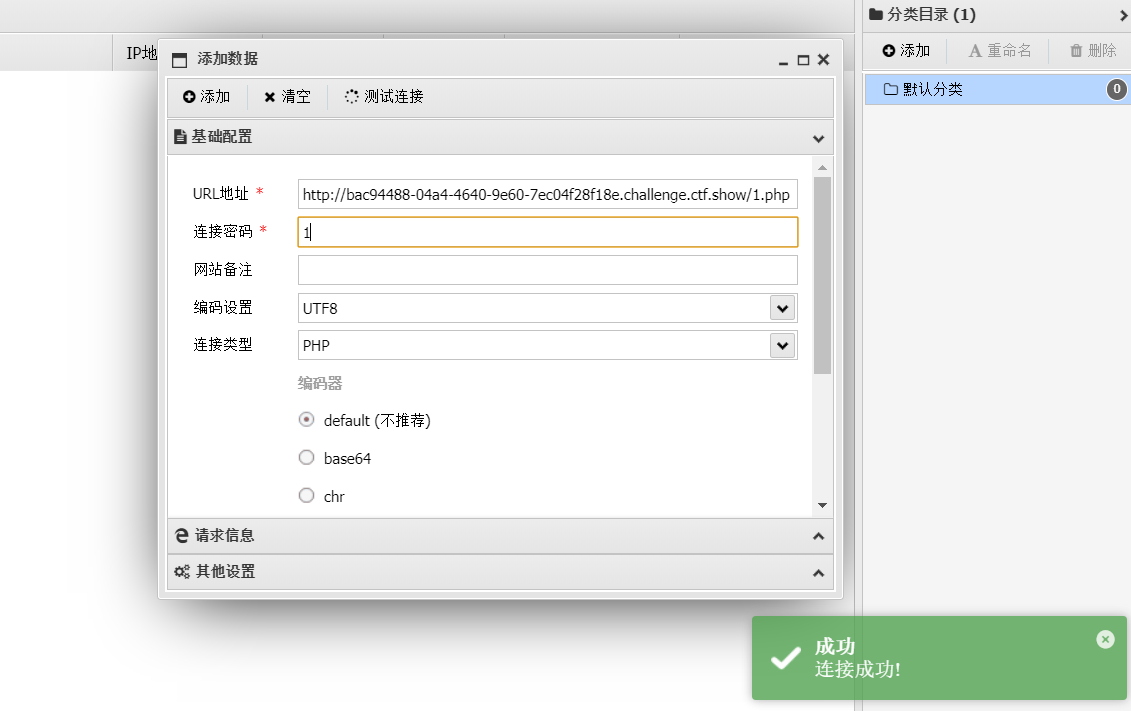The width and height of the screenshot is (1131, 711).
Task: Click the dialog scrollbar down arrow
Action: (822, 505)
